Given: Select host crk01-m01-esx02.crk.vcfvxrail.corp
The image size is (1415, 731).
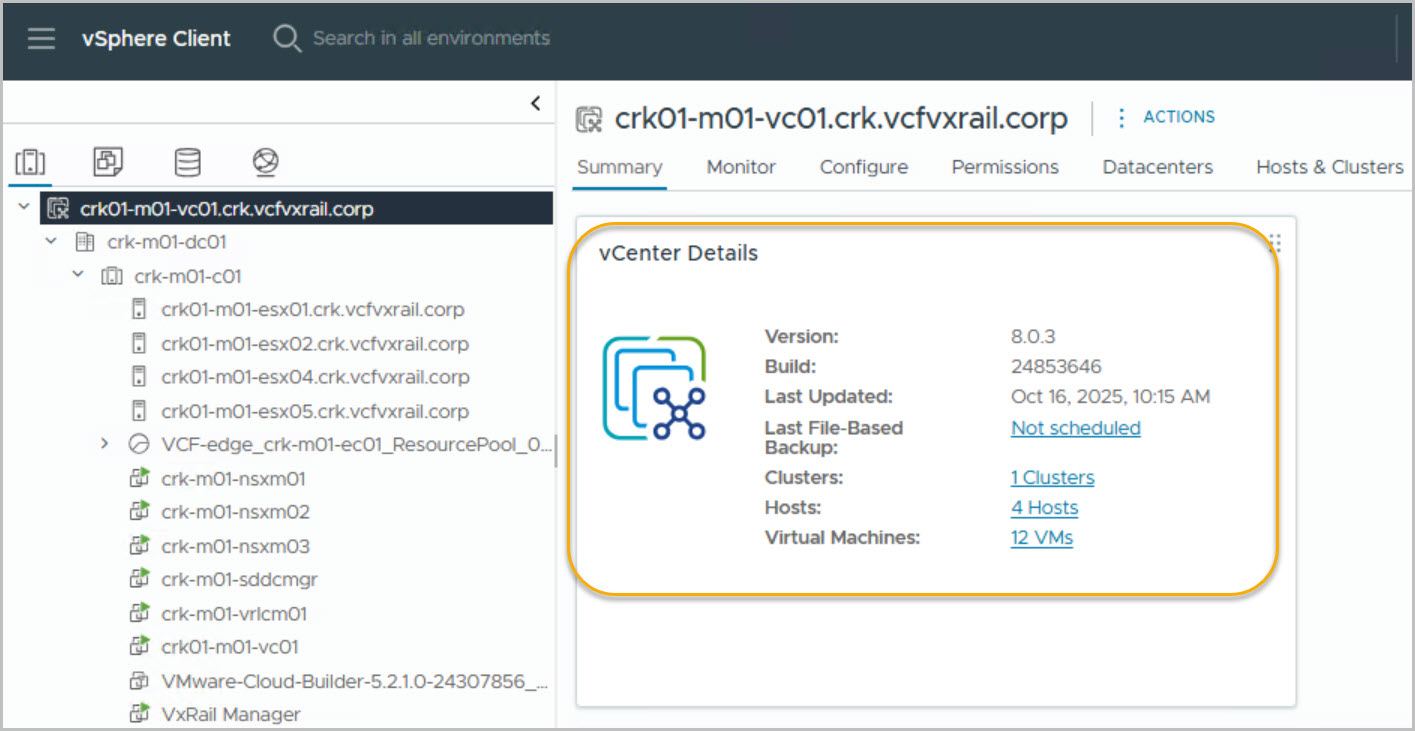Looking at the screenshot, I should tap(315, 344).
